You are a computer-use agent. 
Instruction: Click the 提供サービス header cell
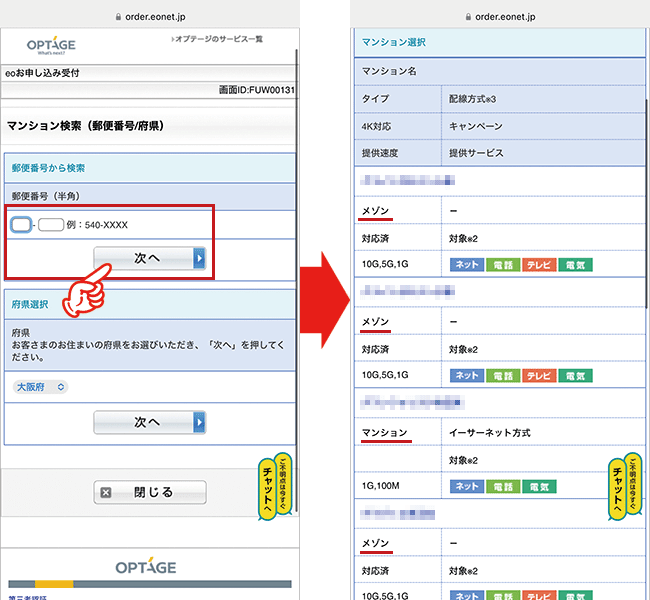(x=543, y=153)
